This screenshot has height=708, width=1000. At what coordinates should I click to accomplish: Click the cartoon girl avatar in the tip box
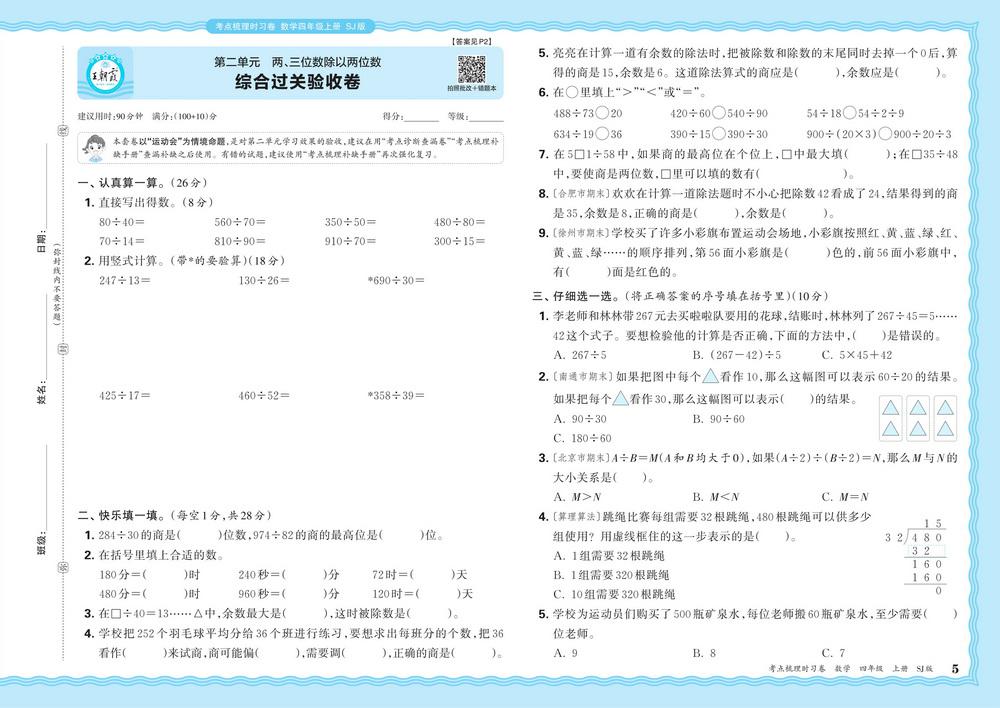coord(94,148)
